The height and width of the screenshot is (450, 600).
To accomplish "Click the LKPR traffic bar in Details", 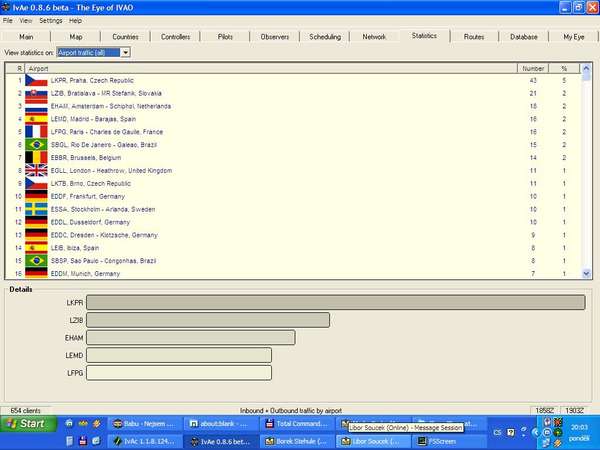I will pos(336,302).
